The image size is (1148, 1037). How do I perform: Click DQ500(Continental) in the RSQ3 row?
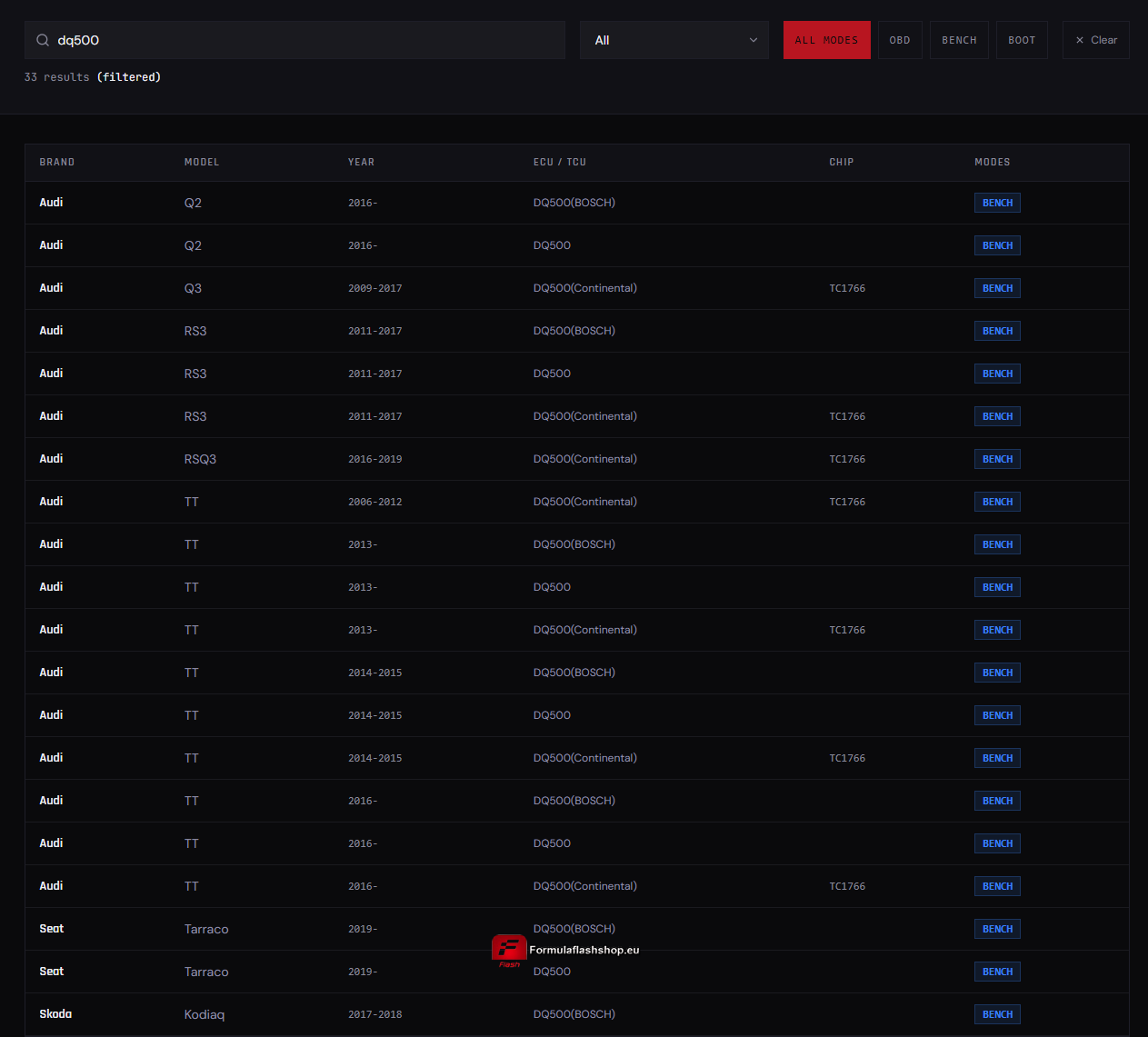pyautogui.click(x=585, y=459)
